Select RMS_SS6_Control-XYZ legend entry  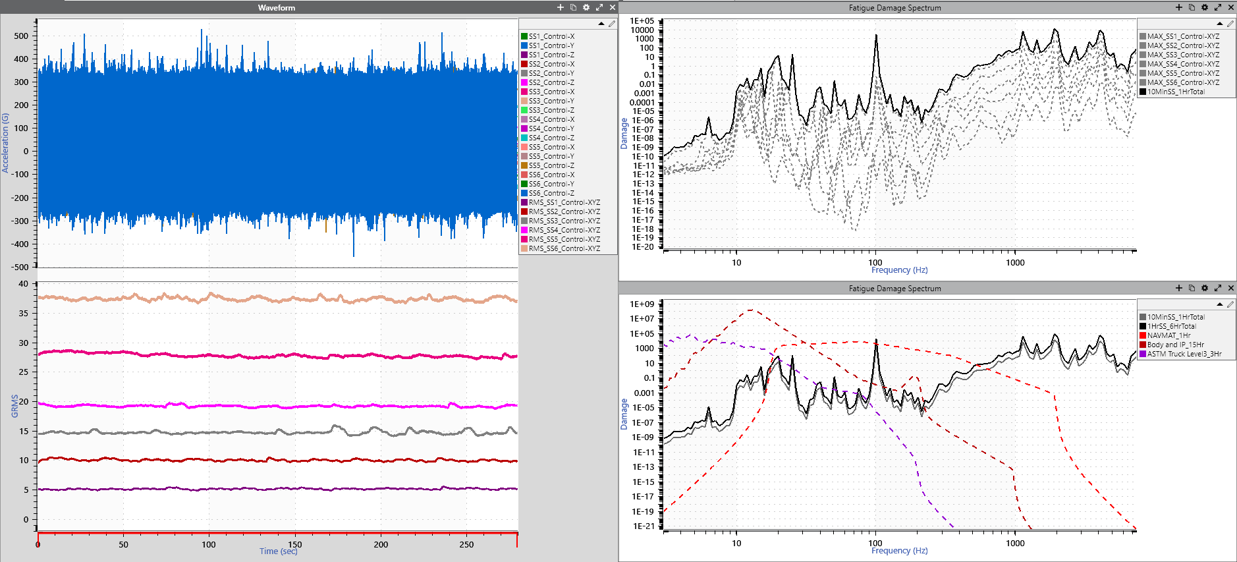tap(561, 249)
